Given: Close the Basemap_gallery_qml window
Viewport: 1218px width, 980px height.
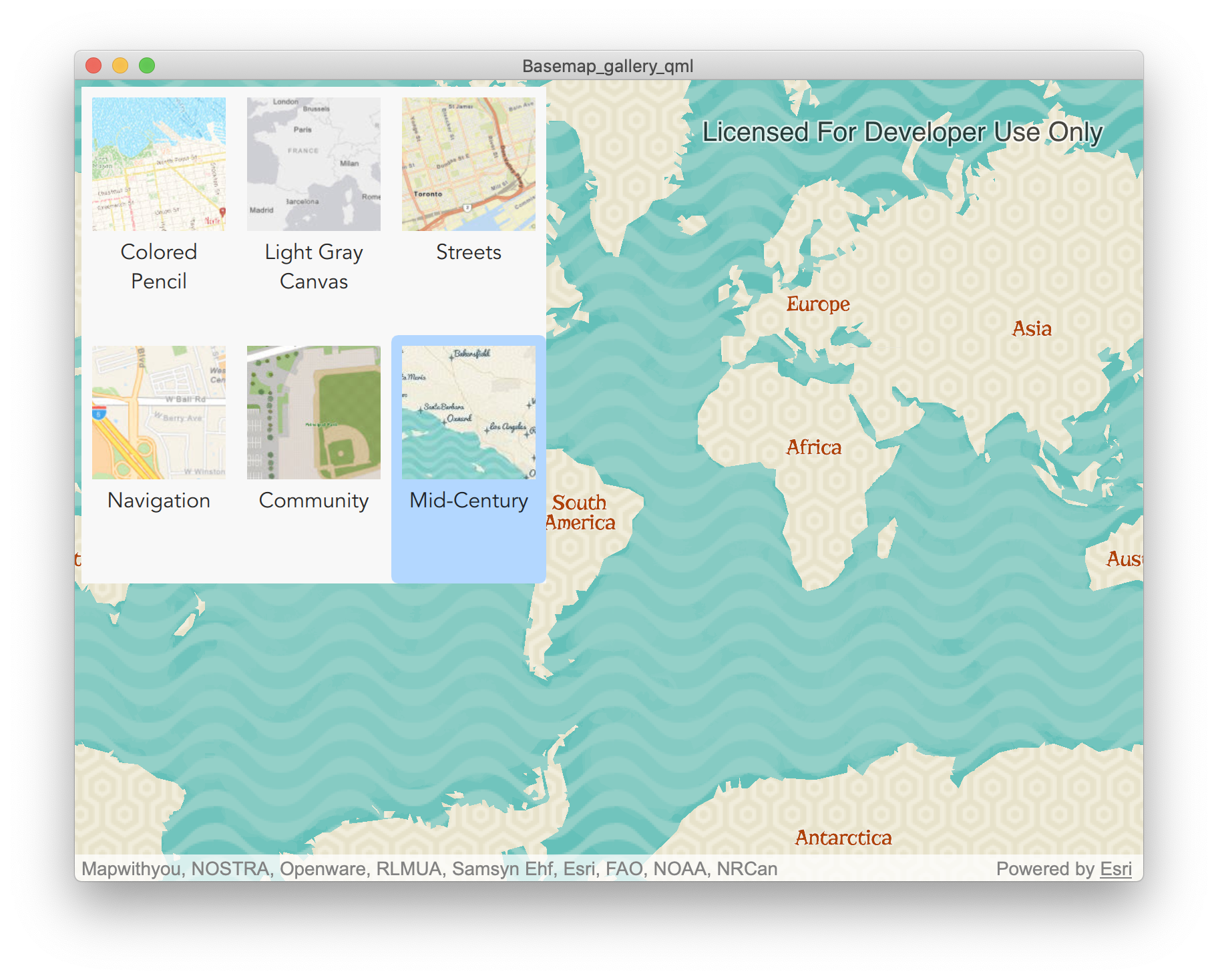Looking at the screenshot, I should click(93, 65).
